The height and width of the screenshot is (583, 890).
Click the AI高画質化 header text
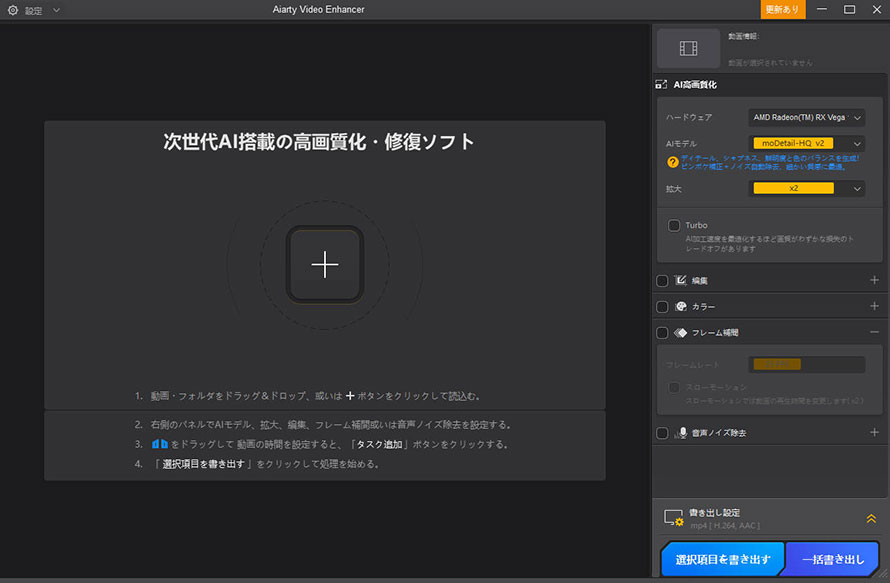[695, 85]
